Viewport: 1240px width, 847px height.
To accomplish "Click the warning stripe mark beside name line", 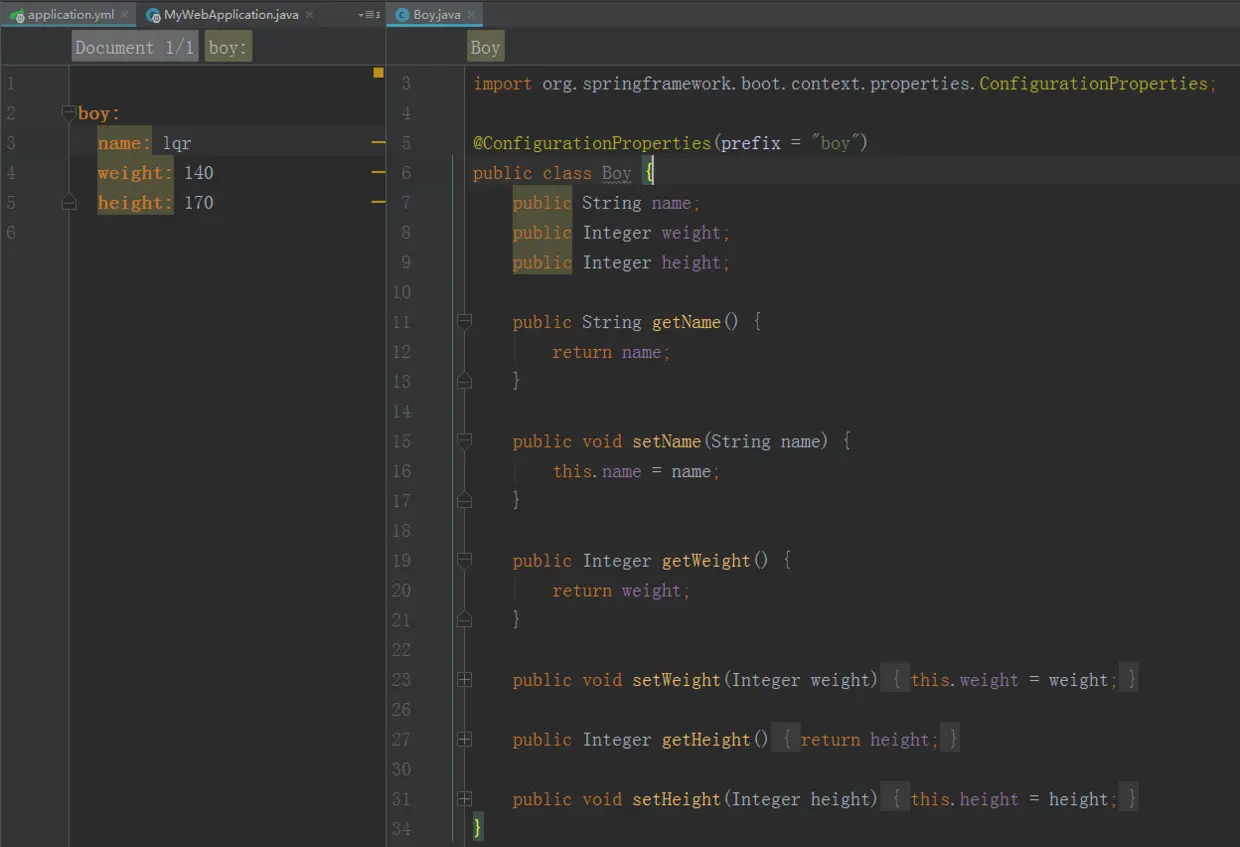I will coord(378,143).
